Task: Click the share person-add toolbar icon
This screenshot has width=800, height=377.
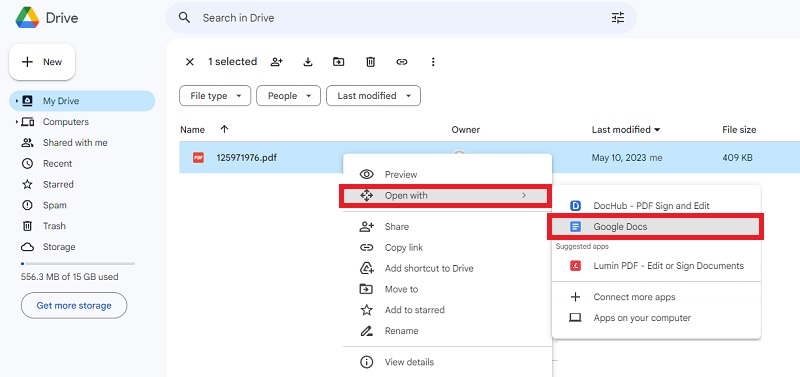Action: (277, 62)
